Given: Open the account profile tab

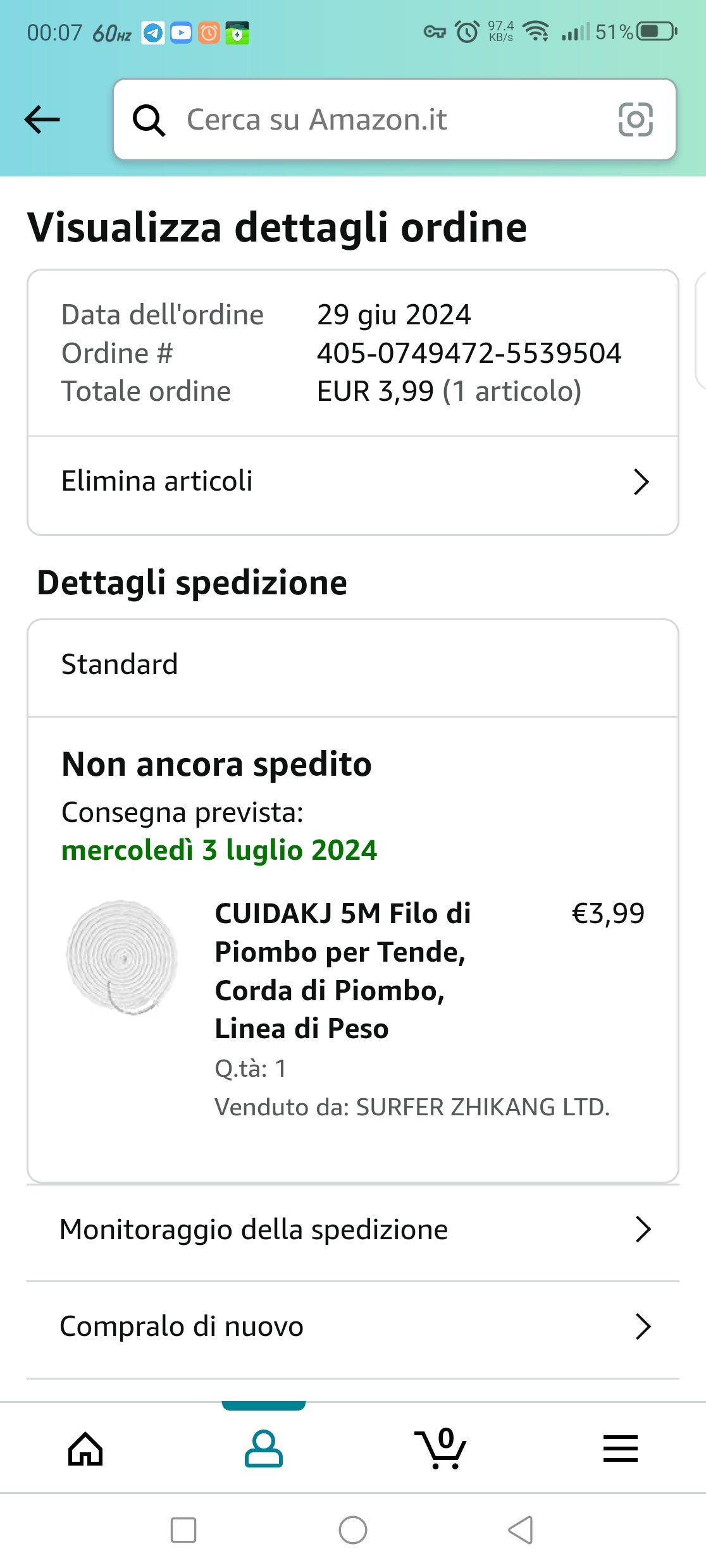Looking at the screenshot, I should pos(264,1449).
